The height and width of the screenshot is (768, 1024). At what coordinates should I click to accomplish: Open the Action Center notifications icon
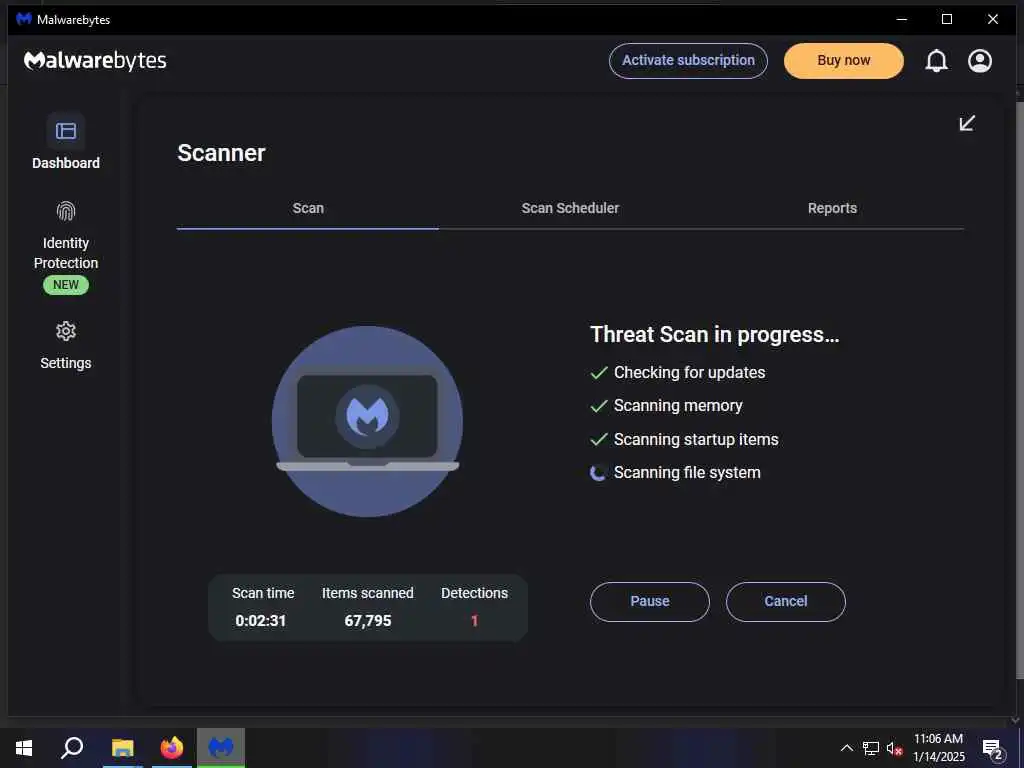(x=993, y=748)
